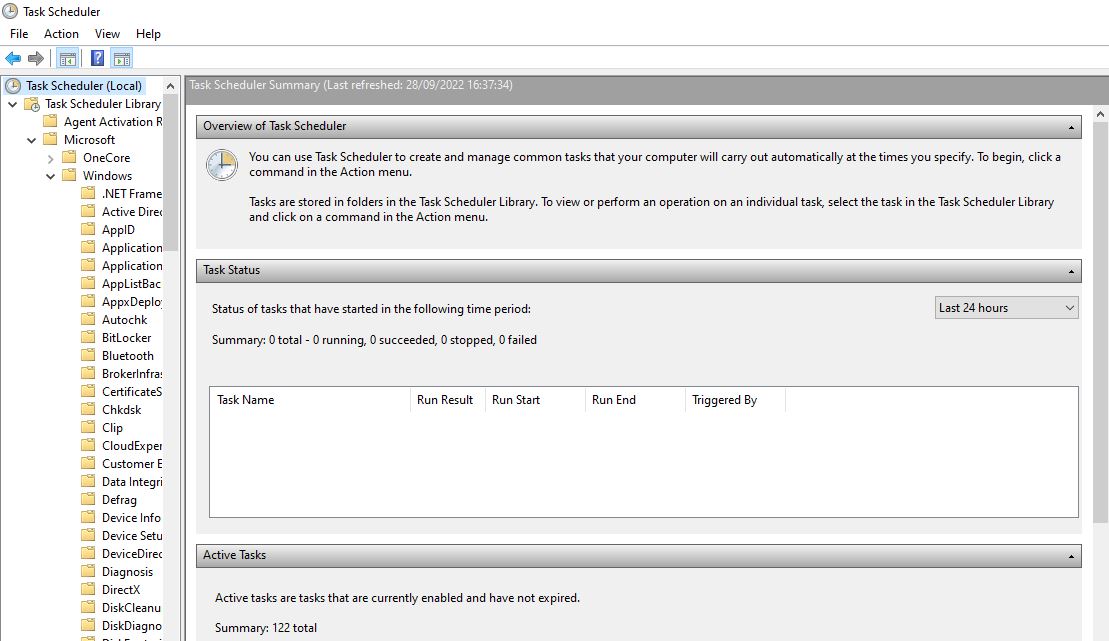1109x641 pixels.
Task: Toggle the Show/Hide Action Pane toolbar icon
Action: coord(122,57)
